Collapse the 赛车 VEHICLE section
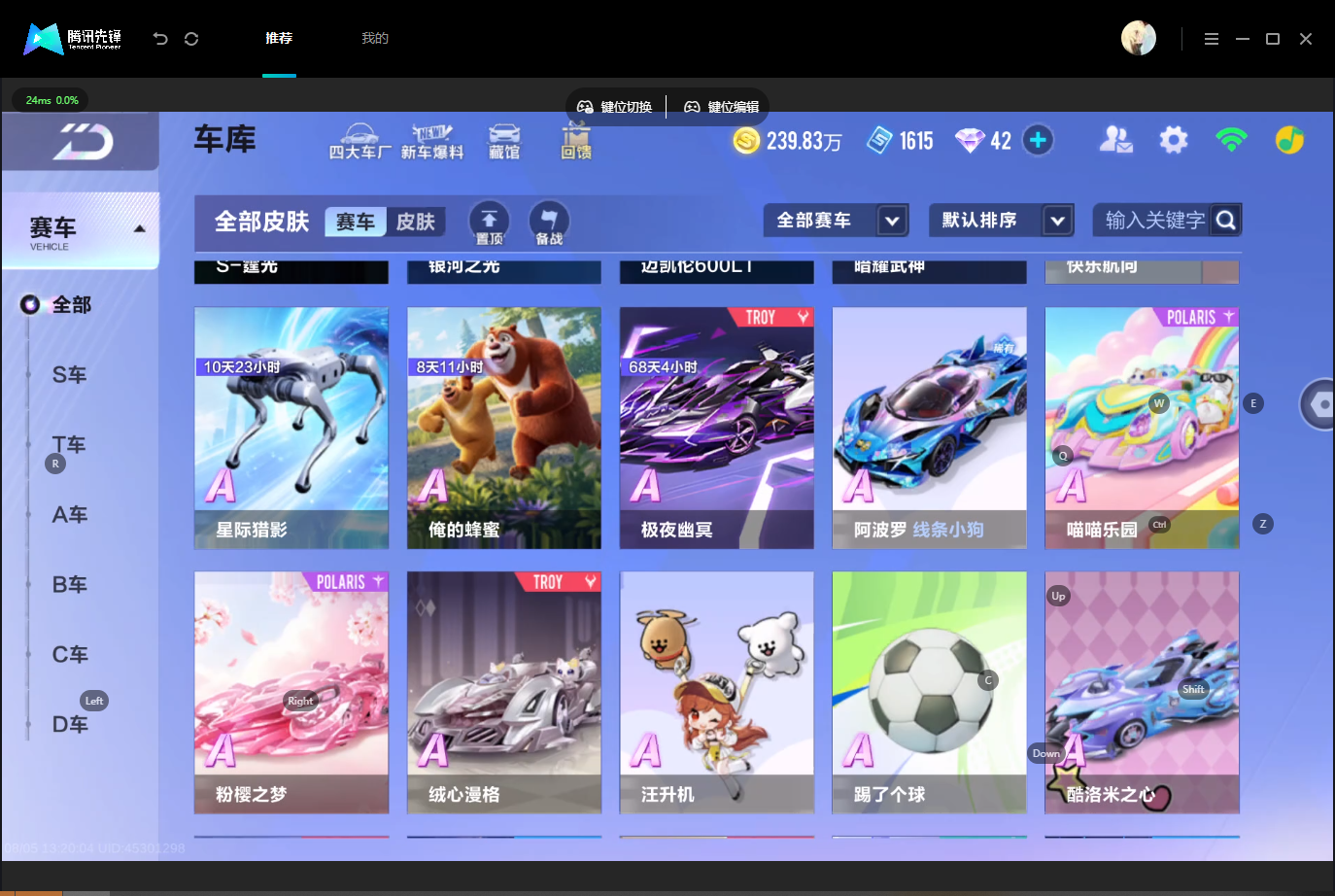Screen dimensions: 1335x896 (82, 231)
